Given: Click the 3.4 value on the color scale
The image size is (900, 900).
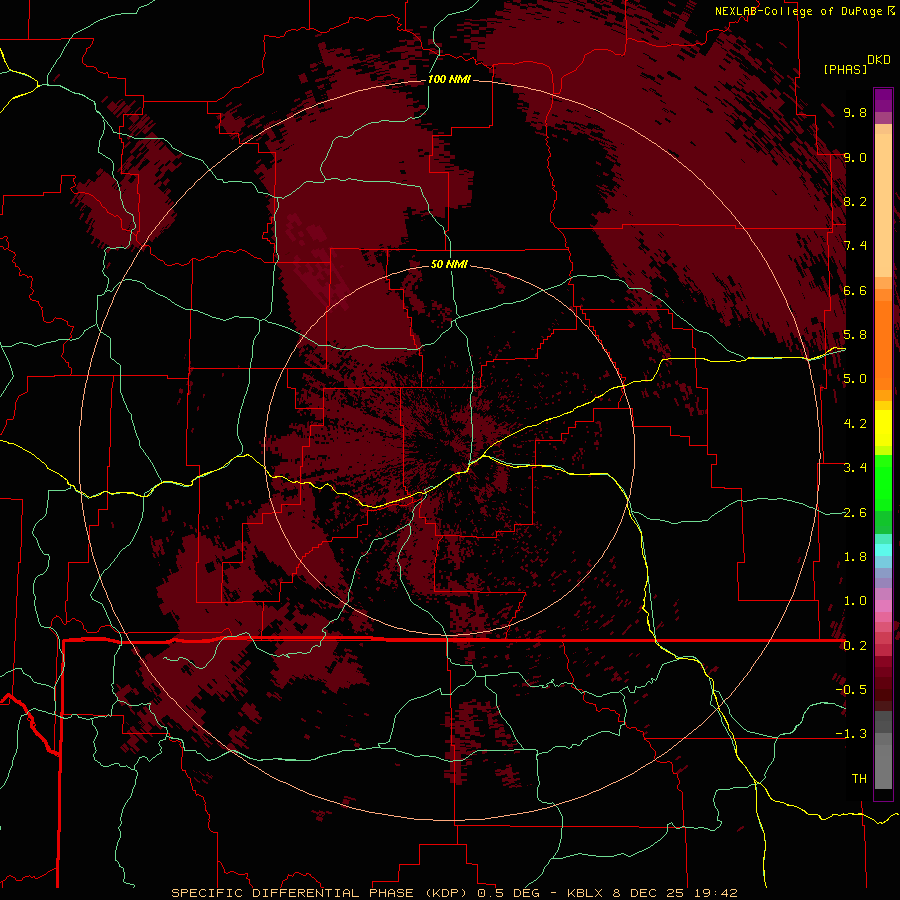Looking at the screenshot, I should (x=855, y=468).
